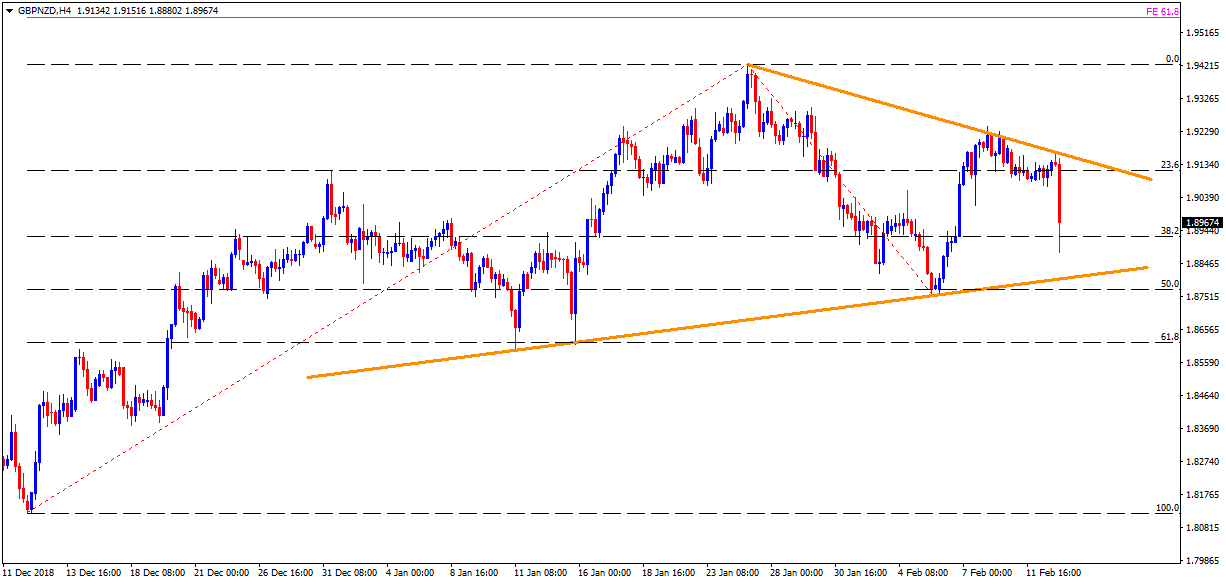
Task: Select the 23.6 Fibonacci level label
Action: (x=1169, y=165)
